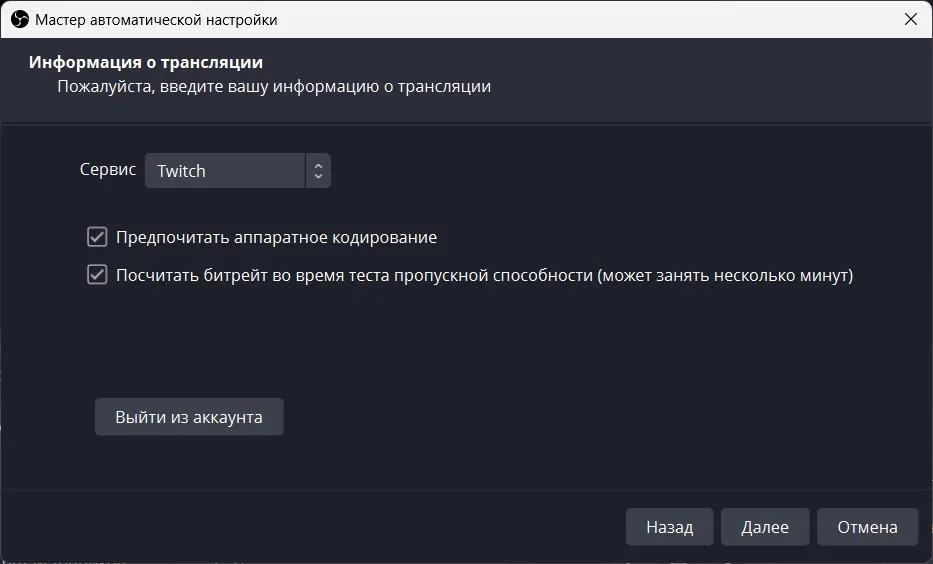This screenshot has height=564, width=933.
Task: Click the Выйти из аккаунта button
Action: (189, 417)
